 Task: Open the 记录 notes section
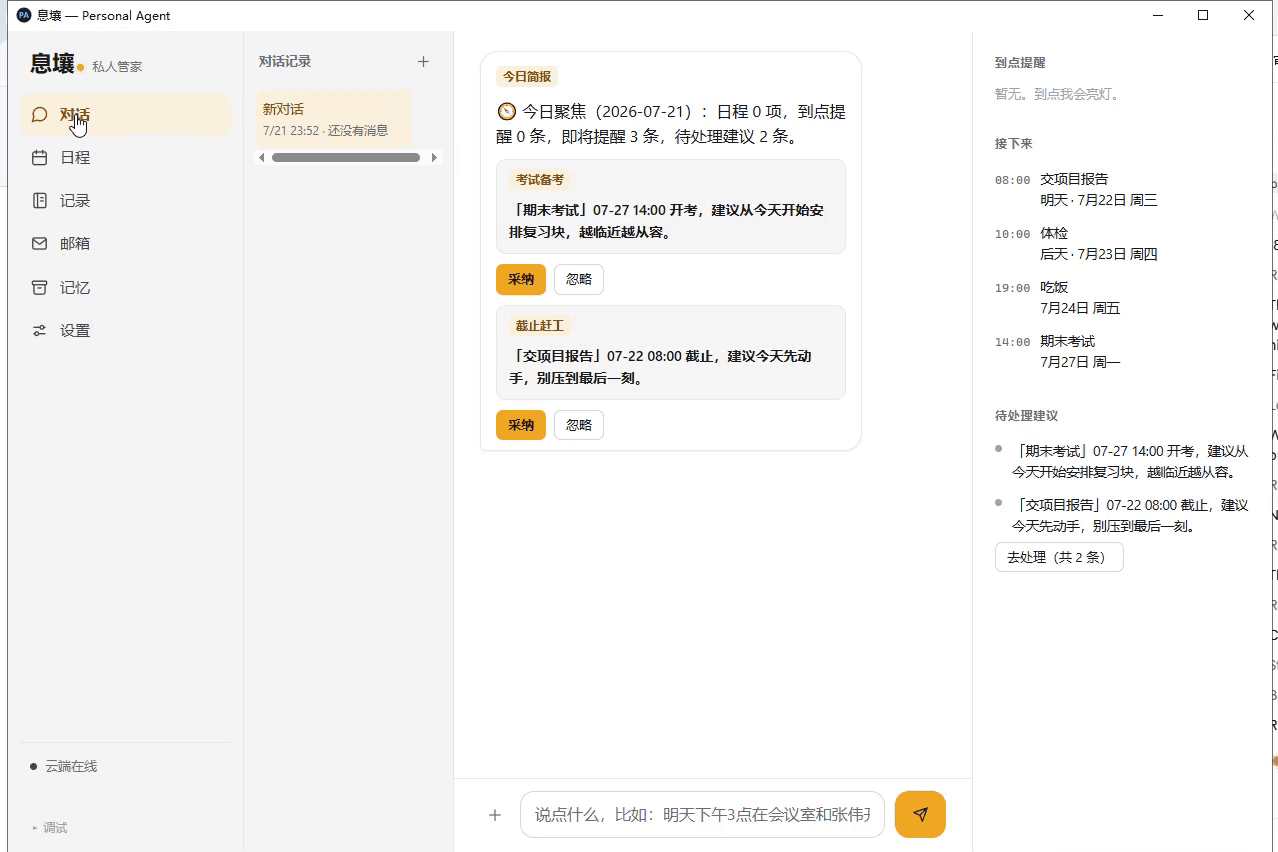125,201
